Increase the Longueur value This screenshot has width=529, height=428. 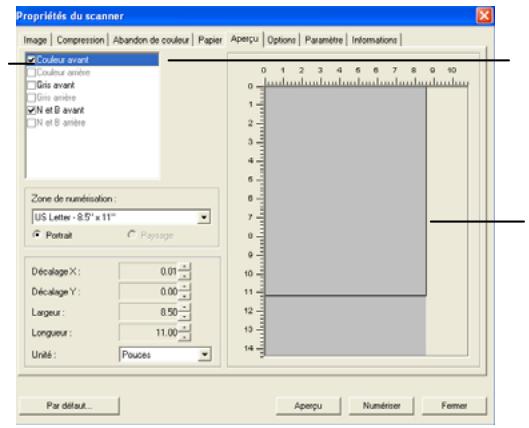(184, 328)
